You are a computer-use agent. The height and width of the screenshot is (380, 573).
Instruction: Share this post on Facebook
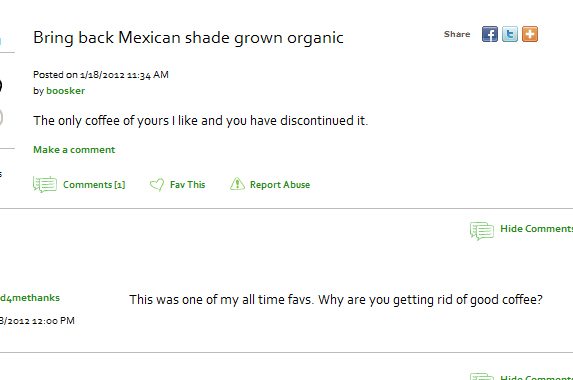point(490,34)
